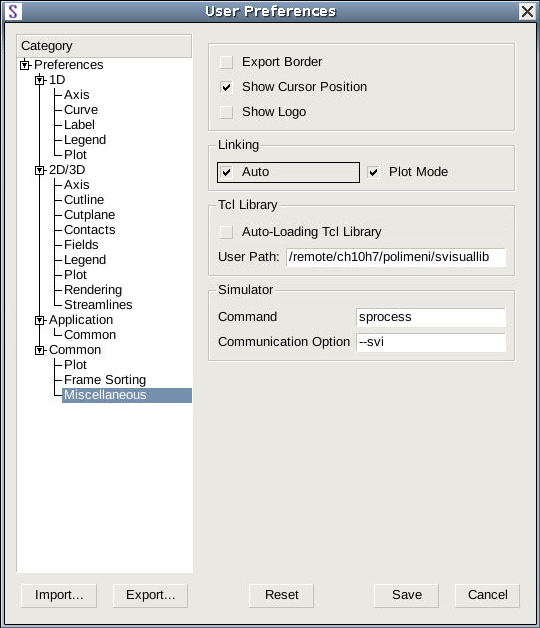
Task: Collapse the Preferences root node
Action: (25, 64)
